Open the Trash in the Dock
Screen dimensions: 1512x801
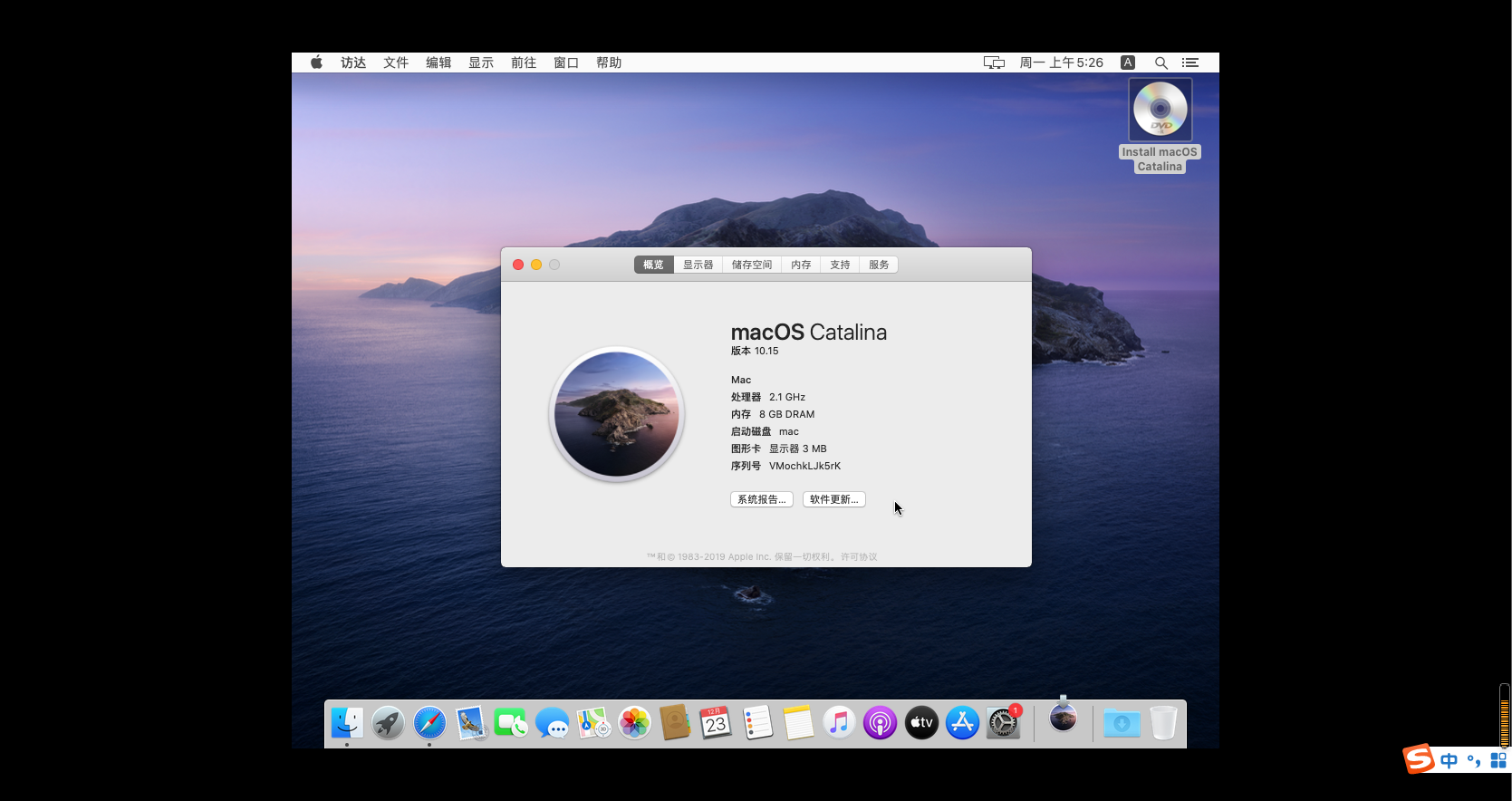[x=1163, y=723]
